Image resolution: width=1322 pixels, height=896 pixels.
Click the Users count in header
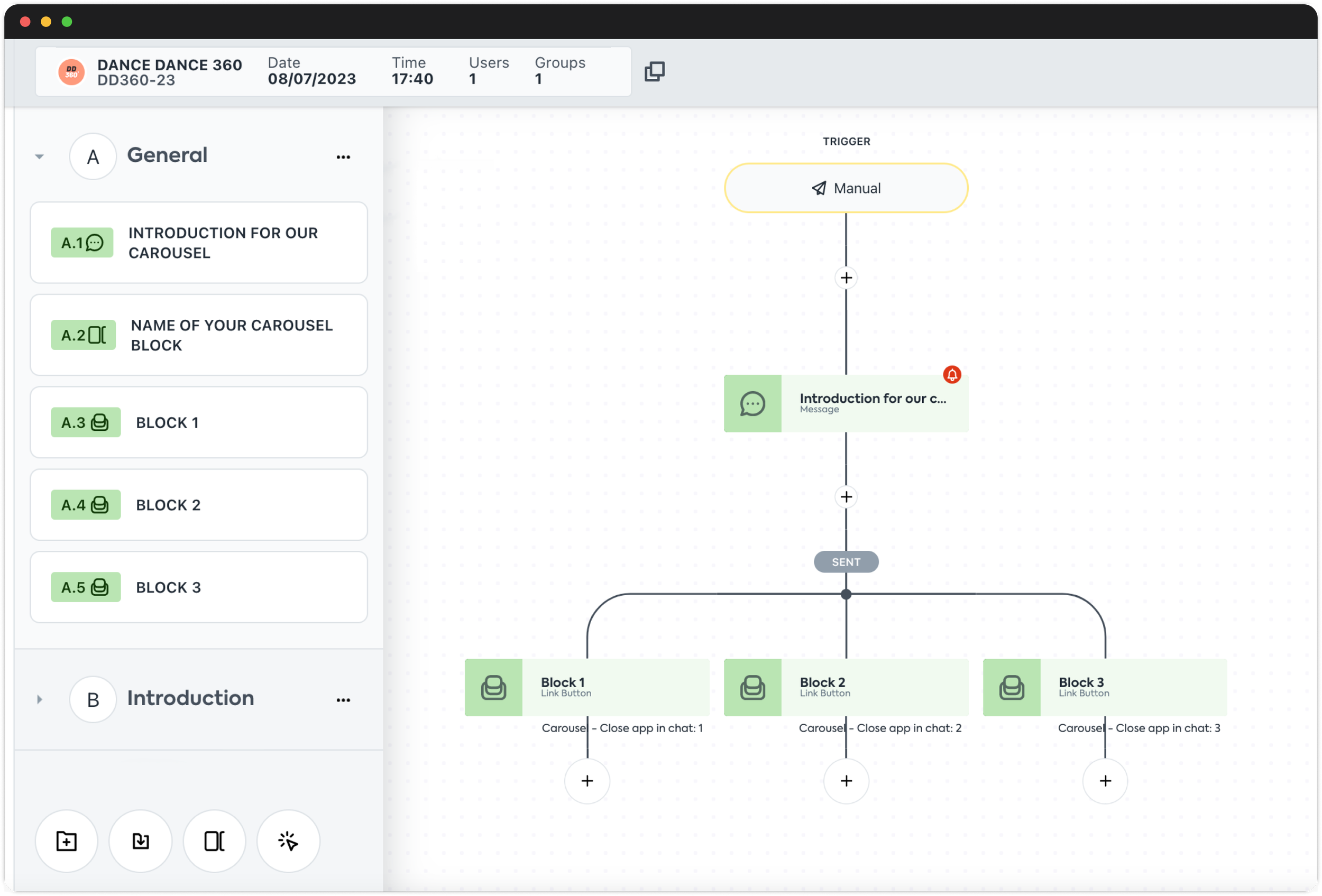point(473,79)
